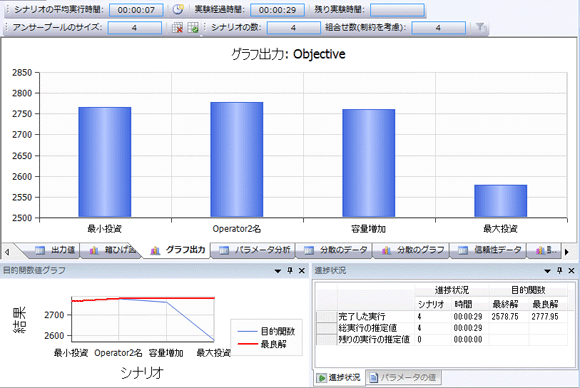This screenshot has width=580, height=388.
Task: Close the 目的関数値グラフ panel
Action: [x=301, y=271]
